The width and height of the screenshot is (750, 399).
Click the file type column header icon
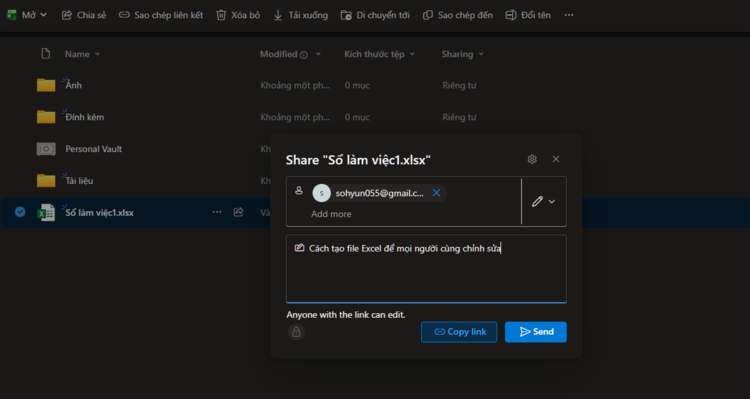[x=45, y=54]
